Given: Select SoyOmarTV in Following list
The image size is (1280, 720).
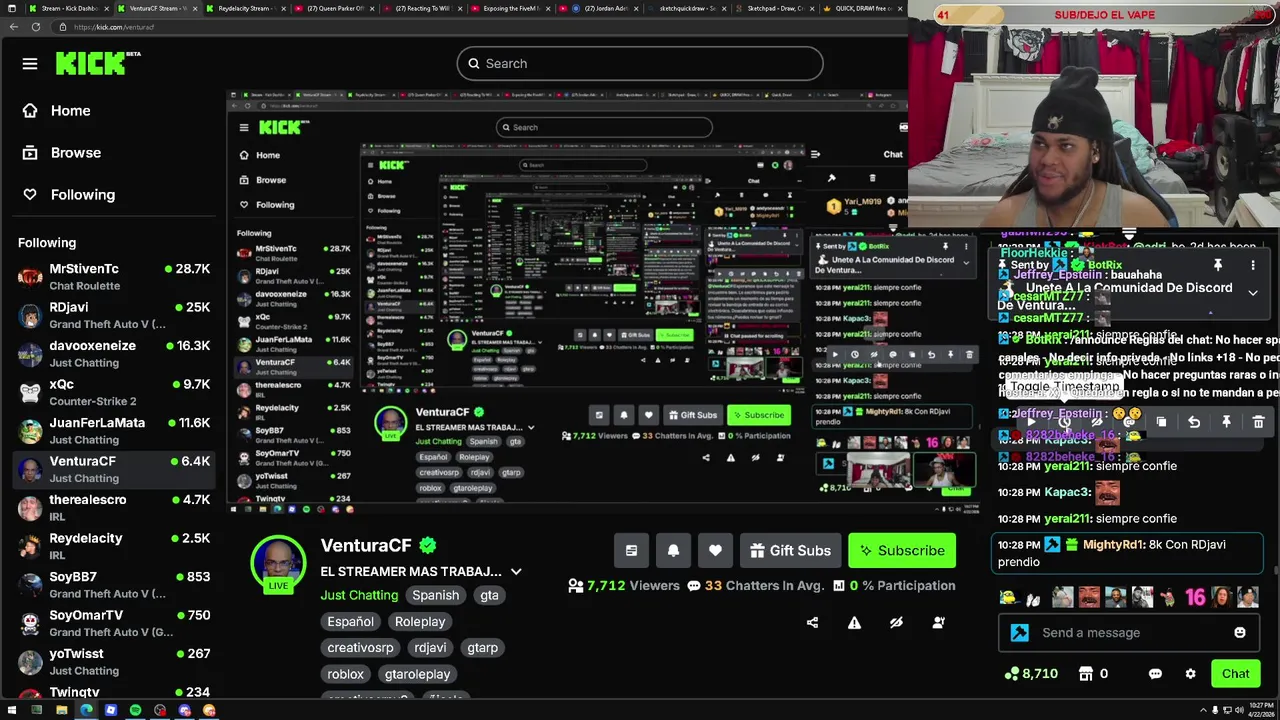Looking at the screenshot, I should click(113, 623).
